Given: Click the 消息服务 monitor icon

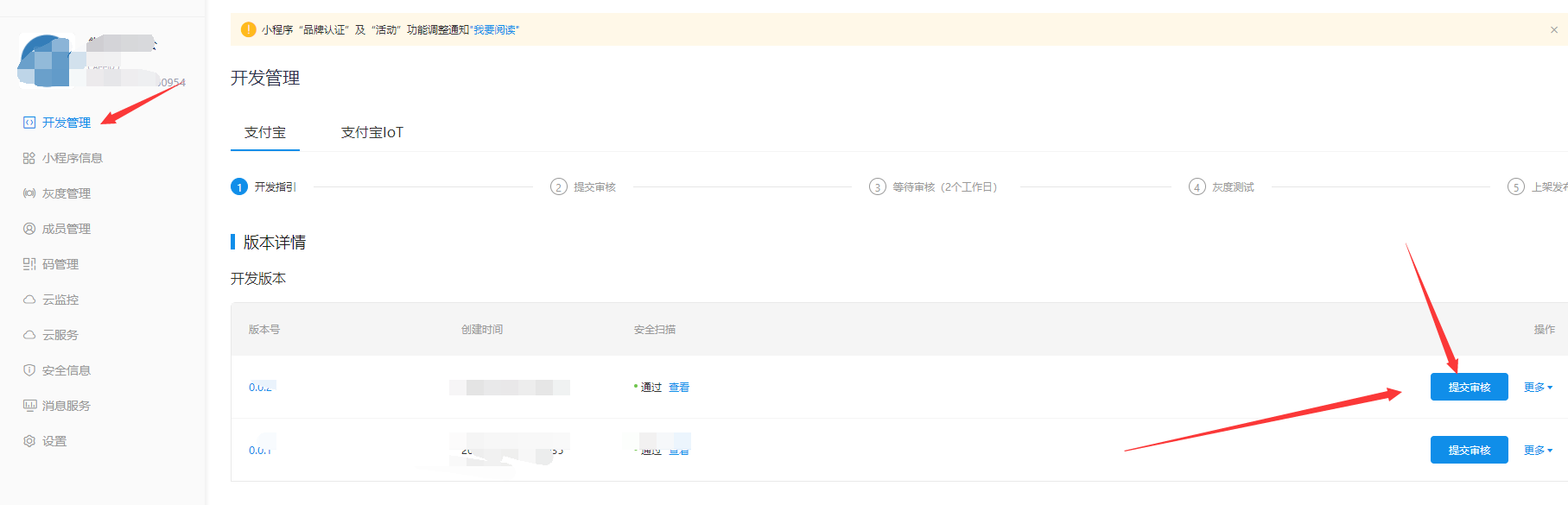Looking at the screenshot, I should click(x=29, y=406).
